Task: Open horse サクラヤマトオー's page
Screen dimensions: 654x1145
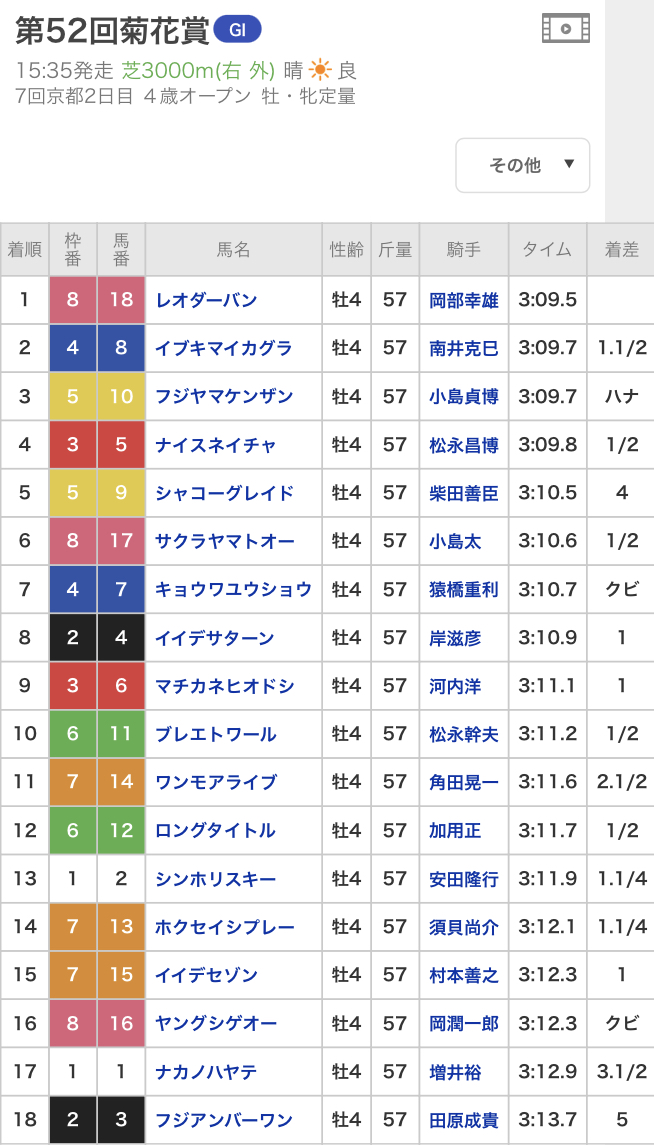Action: [224, 541]
